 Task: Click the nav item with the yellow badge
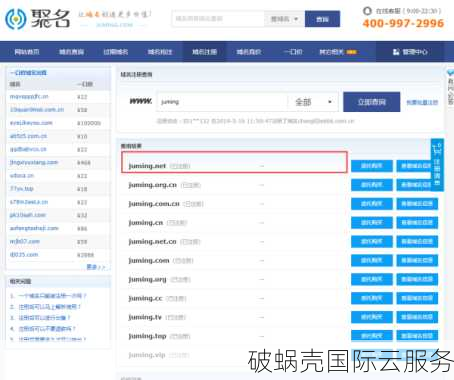click(338, 52)
